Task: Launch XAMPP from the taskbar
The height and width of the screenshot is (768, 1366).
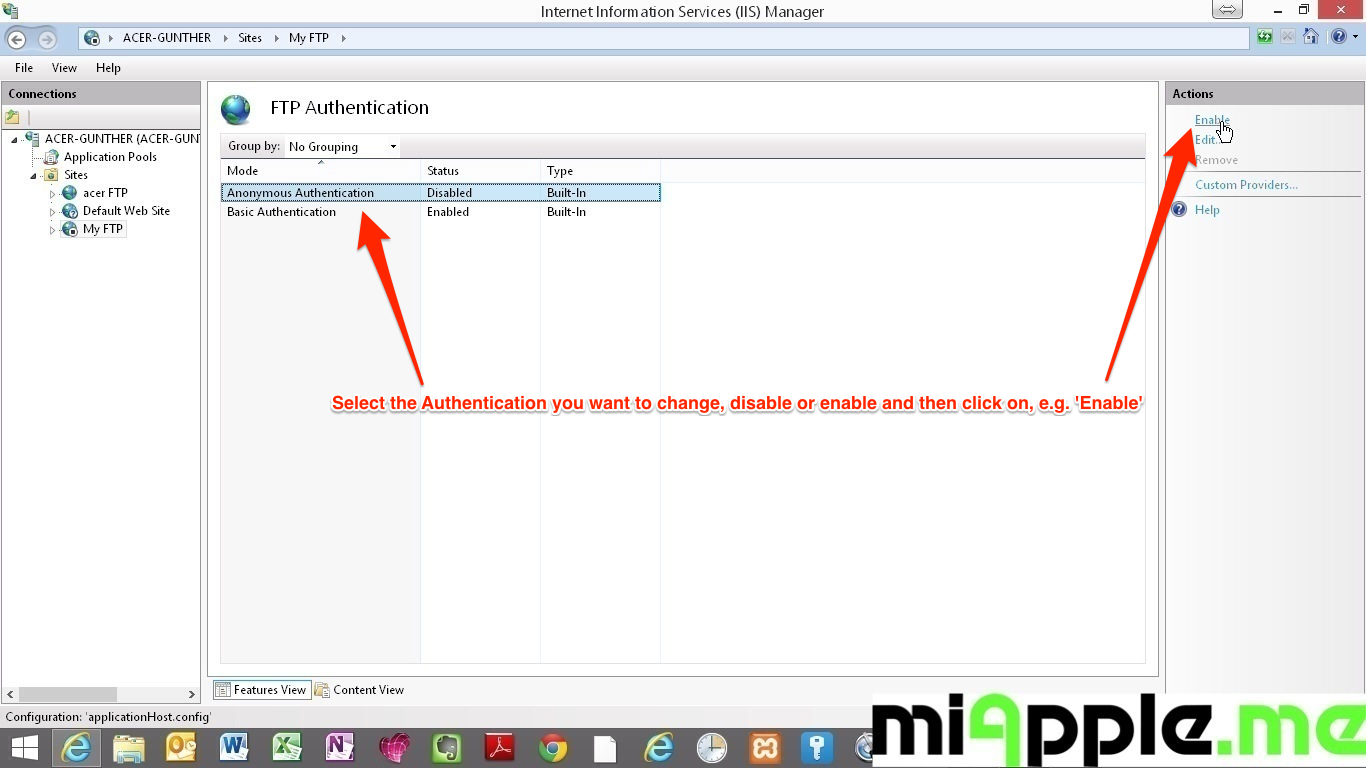Action: pyautogui.click(x=765, y=748)
